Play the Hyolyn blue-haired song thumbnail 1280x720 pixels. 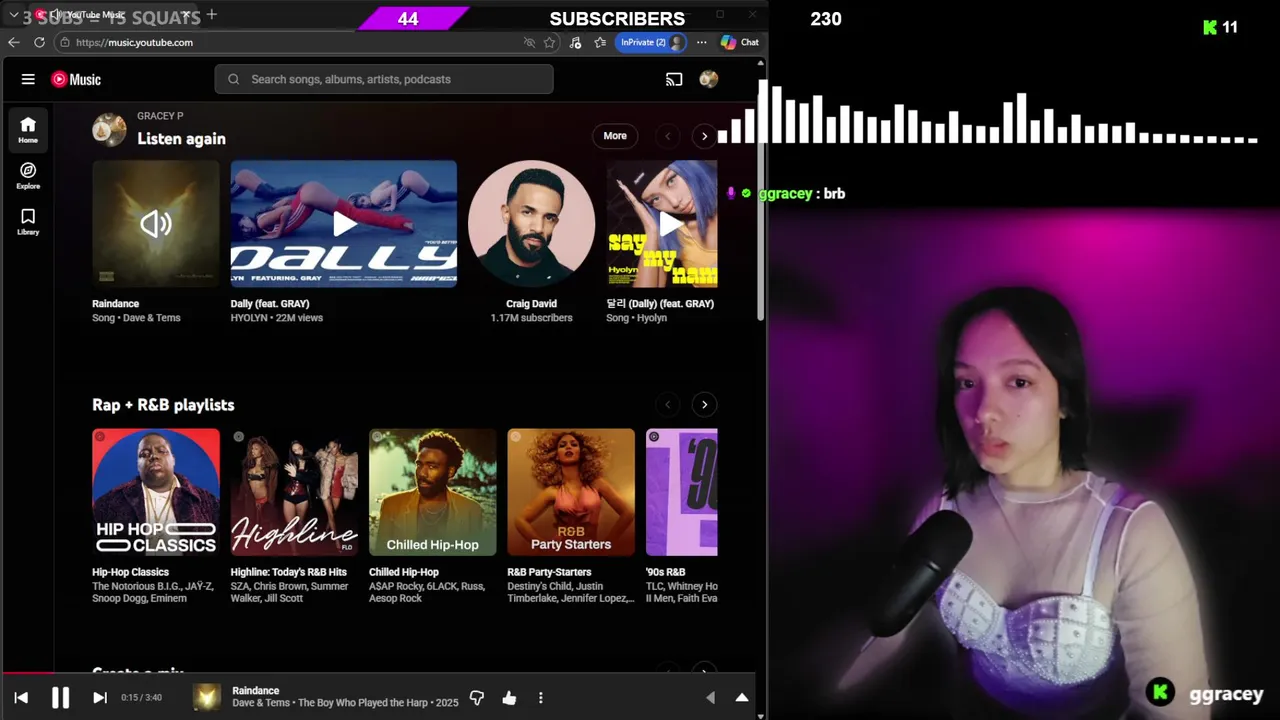click(x=662, y=224)
